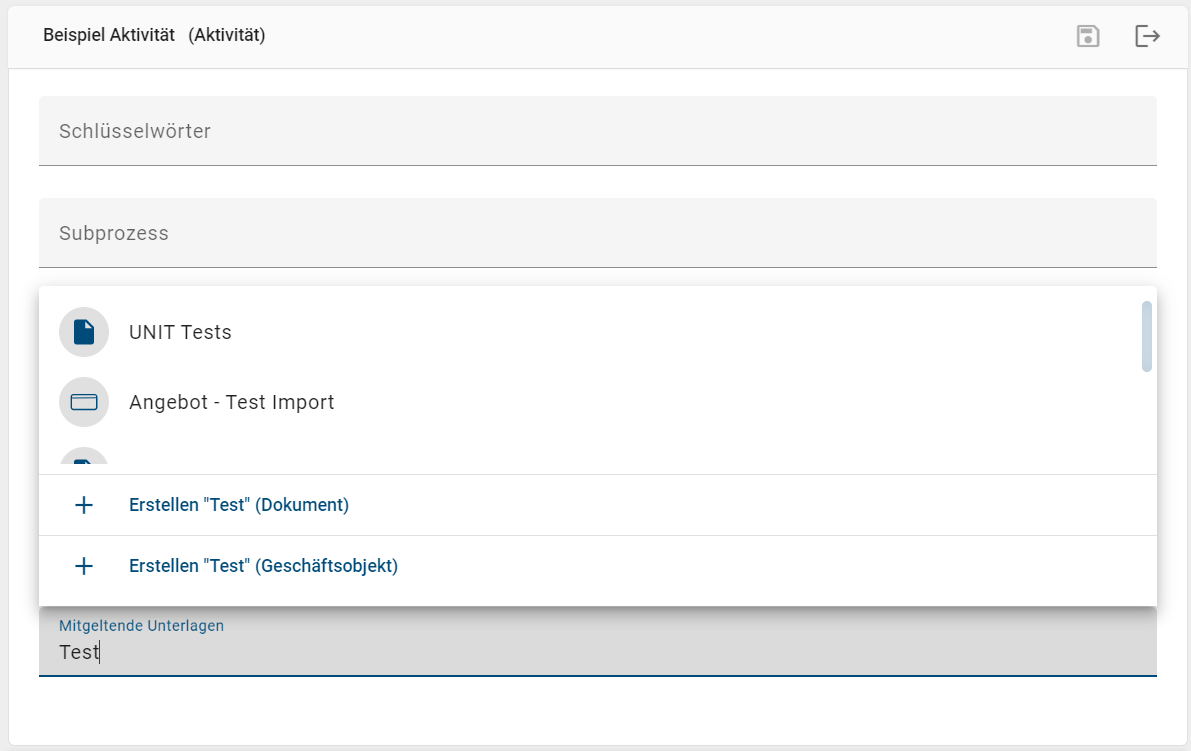Click the exit icon at top right
The height and width of the screenshot is (751, 1191).
point(1147,37)
